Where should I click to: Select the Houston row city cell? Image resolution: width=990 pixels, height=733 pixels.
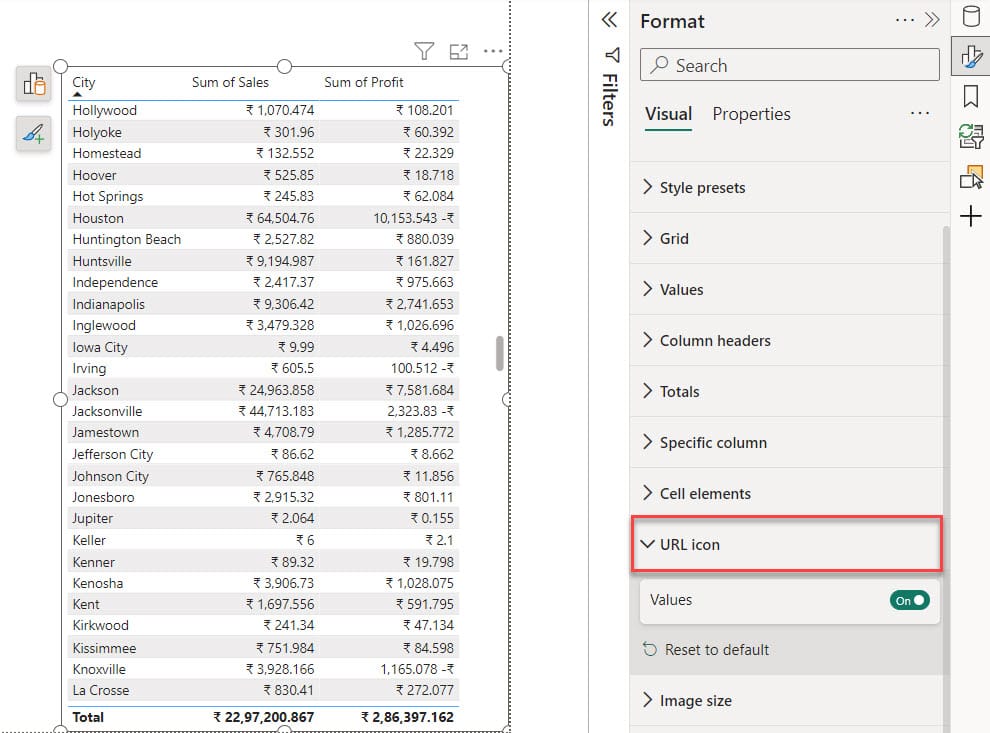[98, 218]
